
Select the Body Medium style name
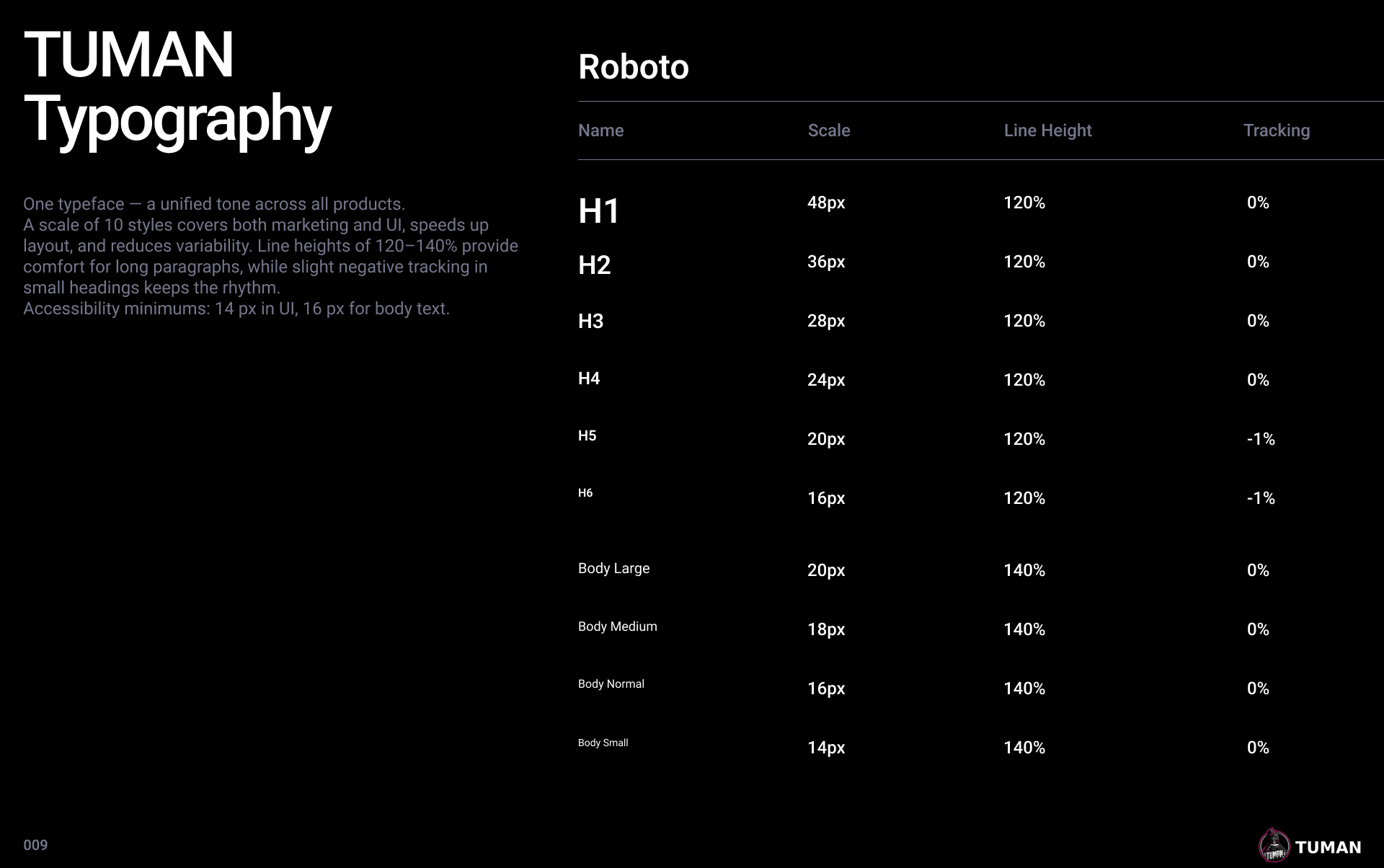pos(617,626)
